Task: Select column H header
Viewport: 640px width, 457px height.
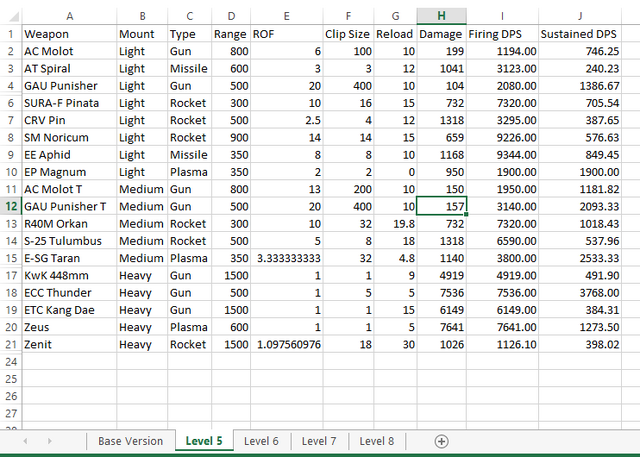Action: (x=440, y=16)
